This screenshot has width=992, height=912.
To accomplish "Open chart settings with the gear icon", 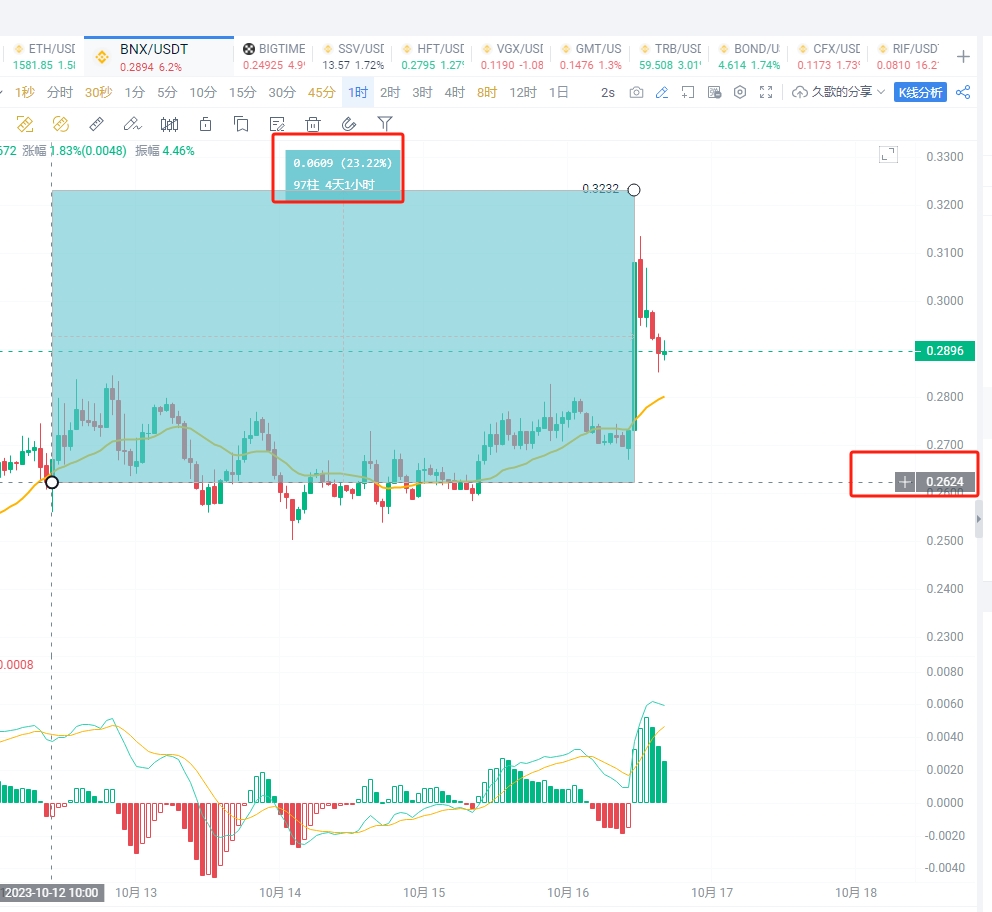I will [x=740, y=91].
